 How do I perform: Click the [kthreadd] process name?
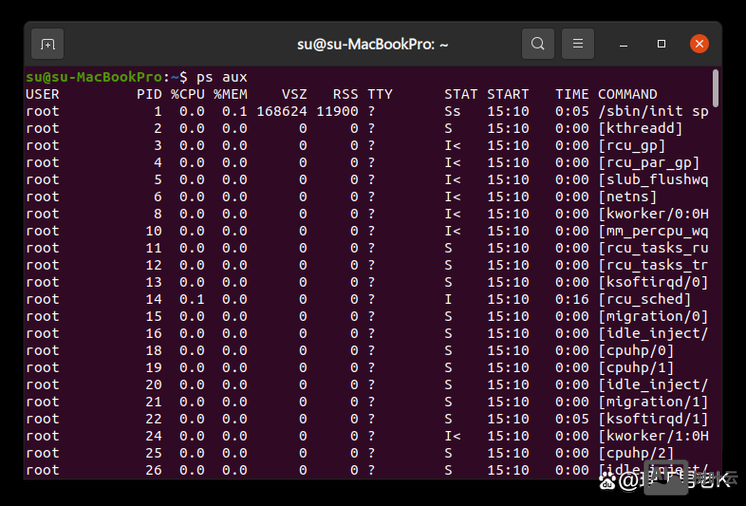click(640, 128)
